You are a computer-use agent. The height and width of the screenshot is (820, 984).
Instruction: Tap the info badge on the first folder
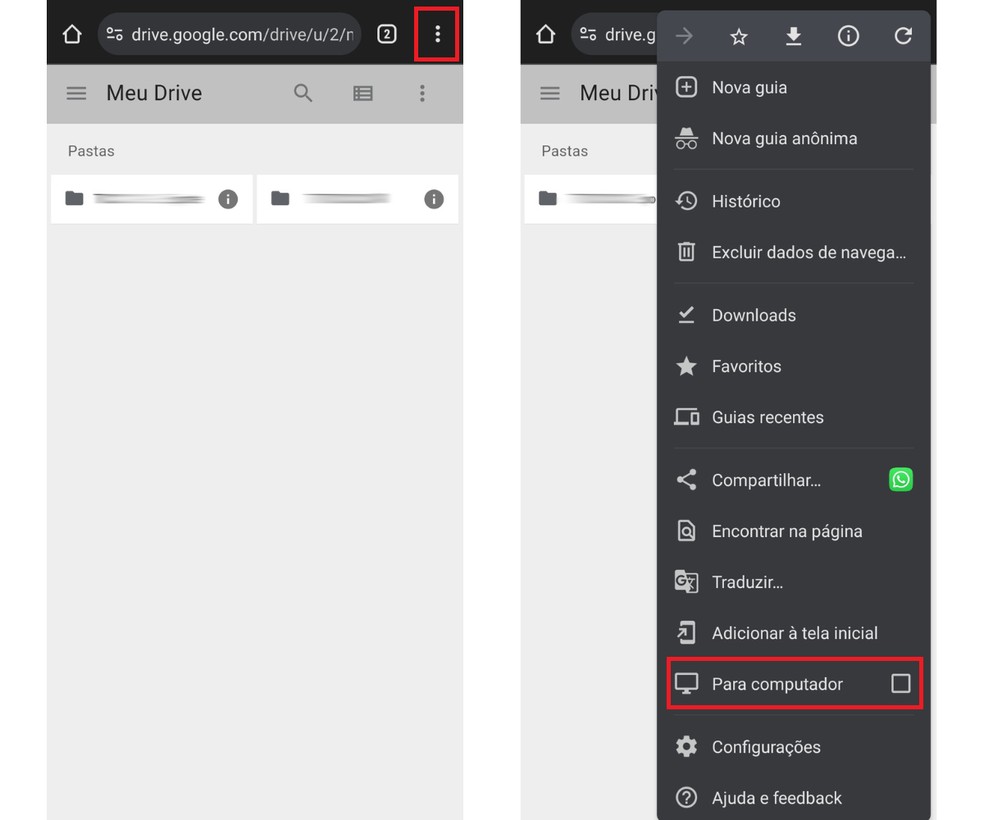pyautogui.click(x=228, y=199)
